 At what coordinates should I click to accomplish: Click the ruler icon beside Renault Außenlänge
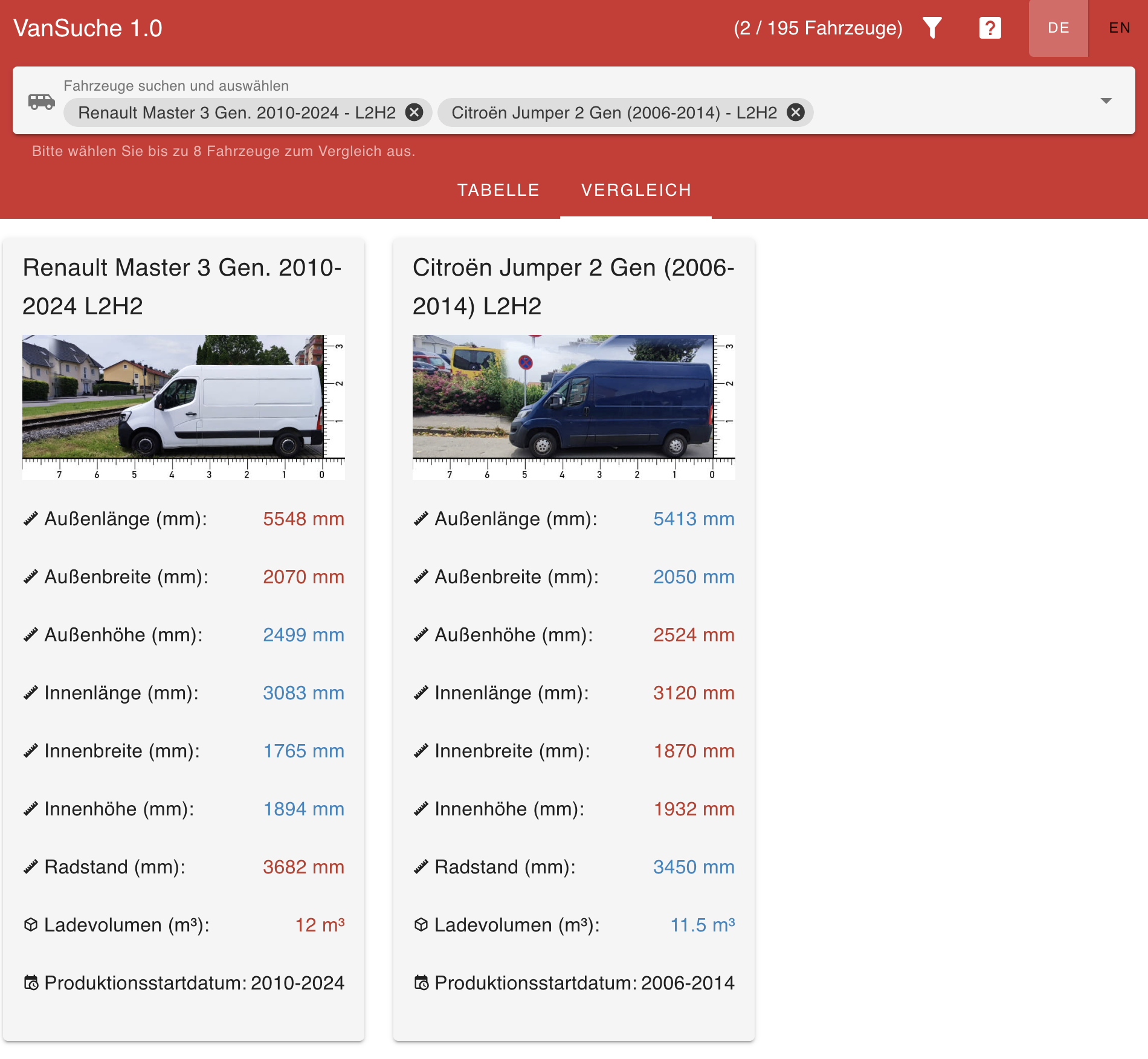tap(31, 519)
